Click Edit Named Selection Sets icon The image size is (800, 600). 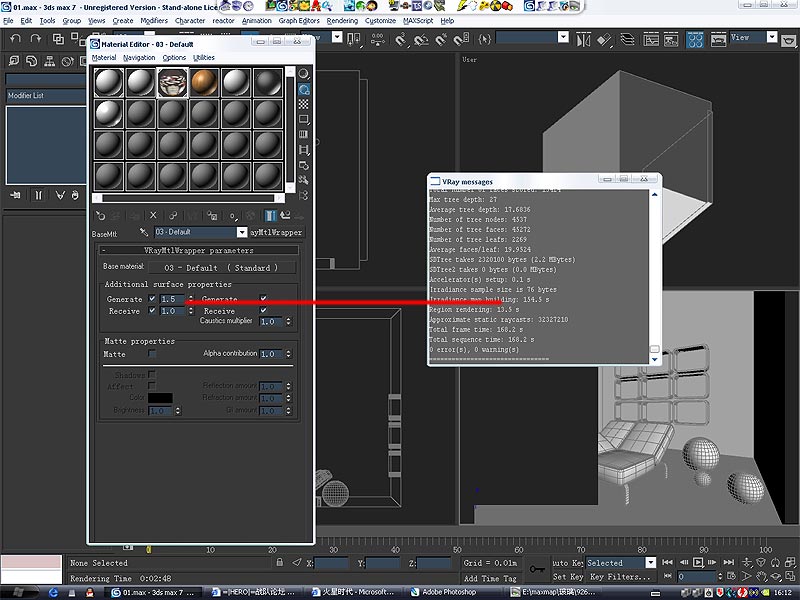click(485, 39)
